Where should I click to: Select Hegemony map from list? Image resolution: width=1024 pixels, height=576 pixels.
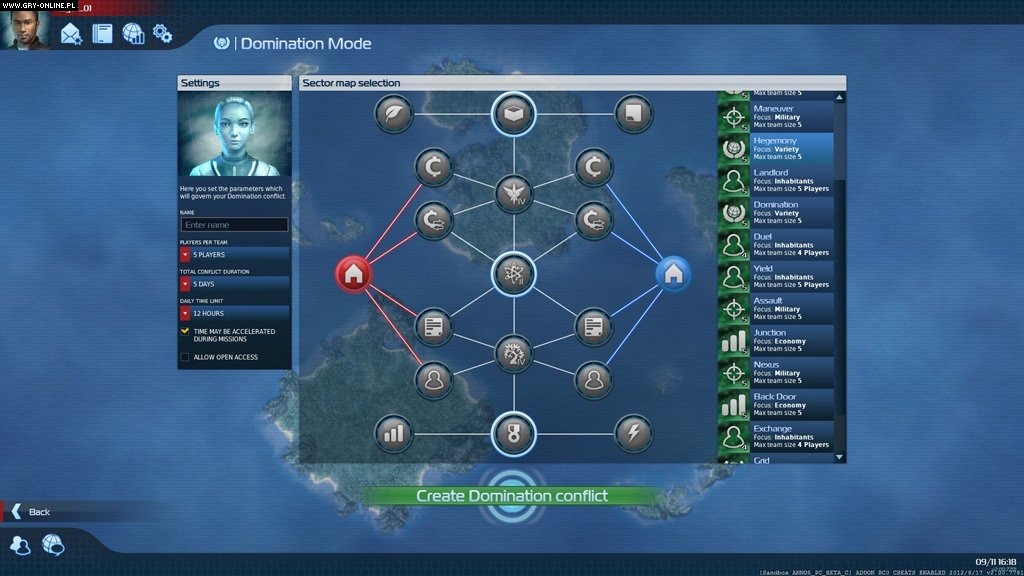tap(776, 149)
